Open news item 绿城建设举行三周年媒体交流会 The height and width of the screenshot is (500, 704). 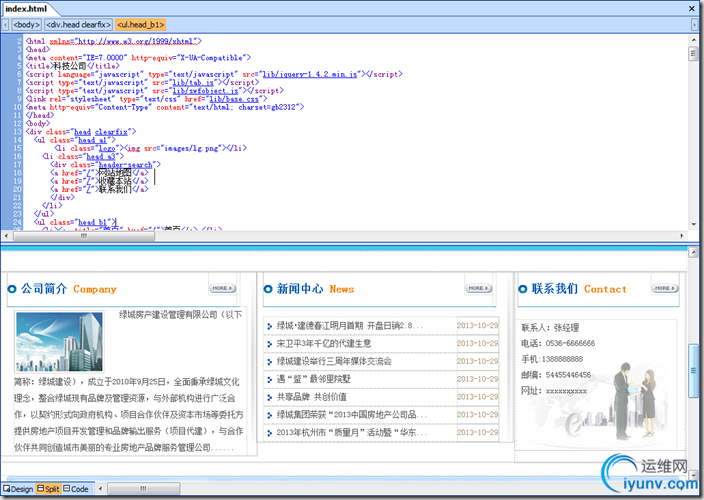click(x=334, y=361)
